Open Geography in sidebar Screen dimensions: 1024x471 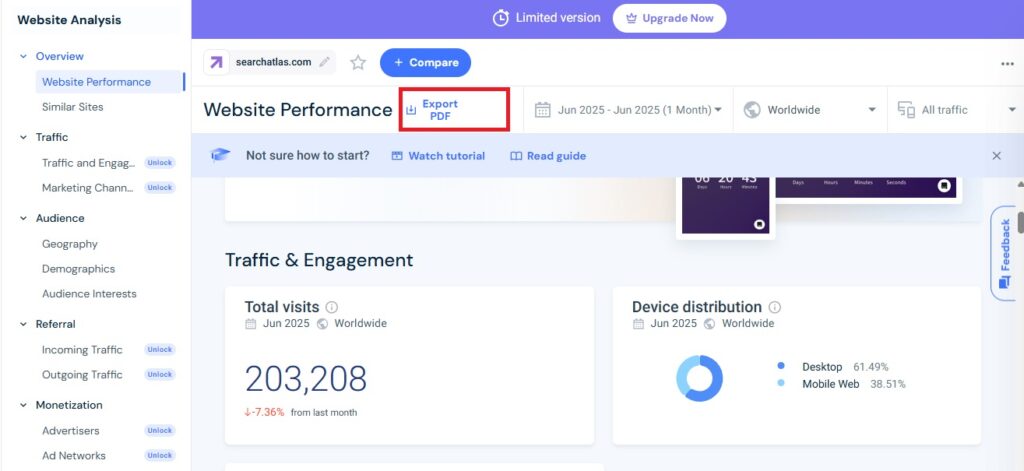click(x=70, y=244)
